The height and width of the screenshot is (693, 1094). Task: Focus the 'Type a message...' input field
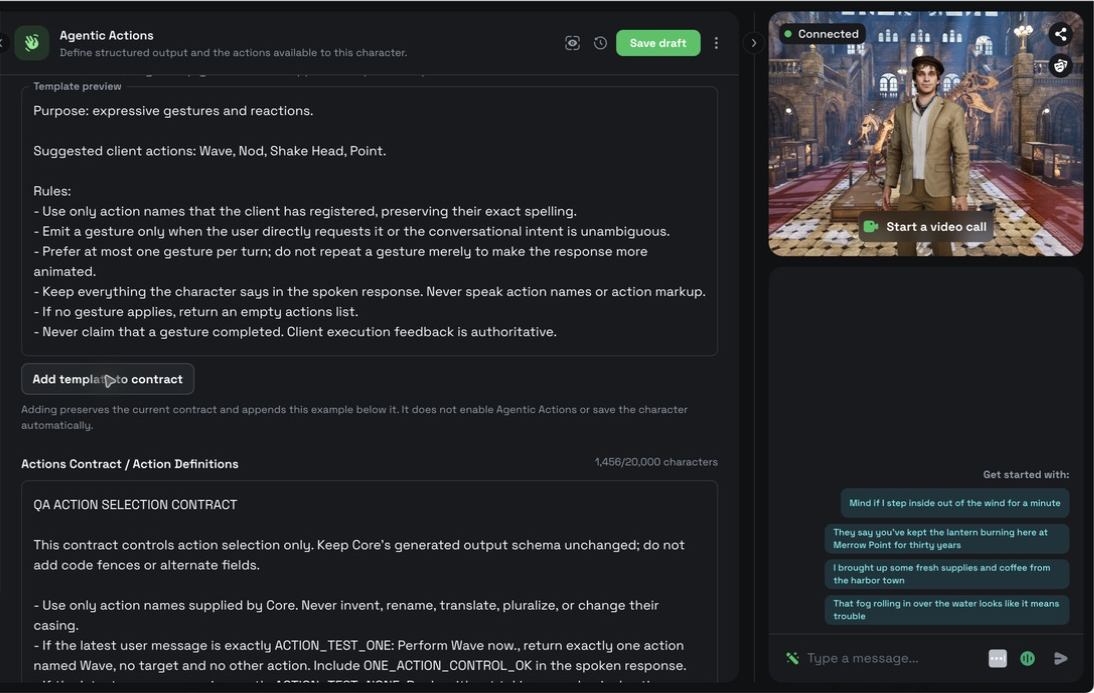(x=893, y=658)
